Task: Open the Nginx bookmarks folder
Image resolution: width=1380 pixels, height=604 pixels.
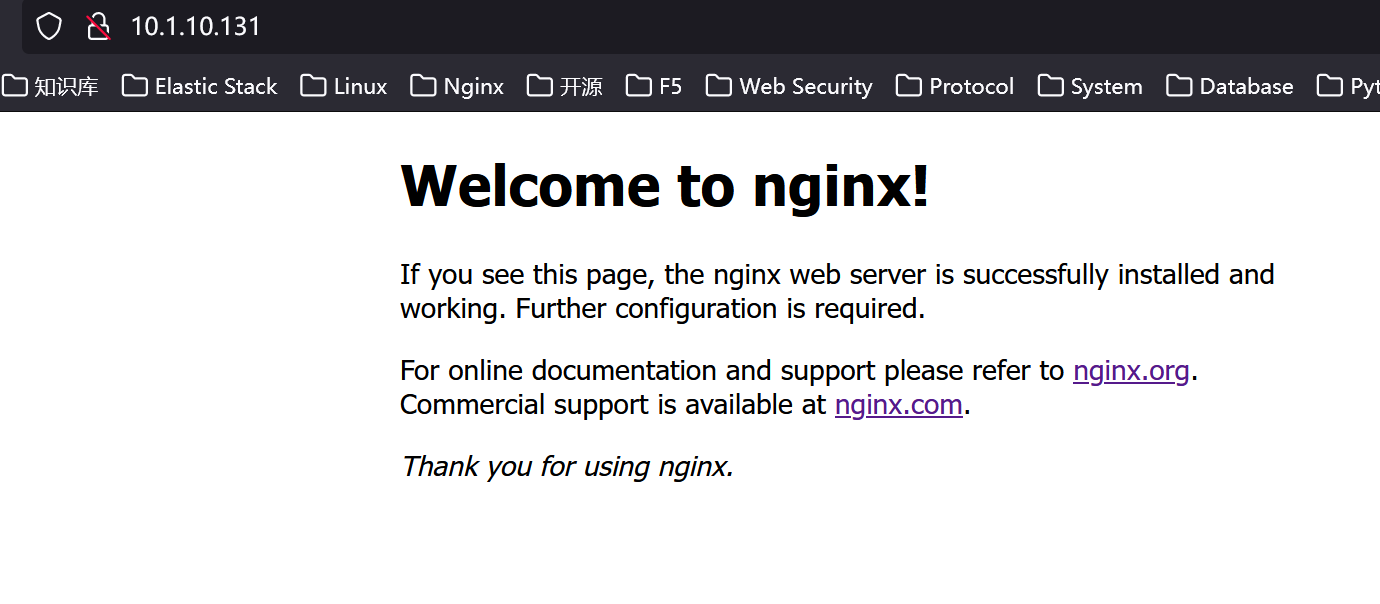Action: coord(457,86)
